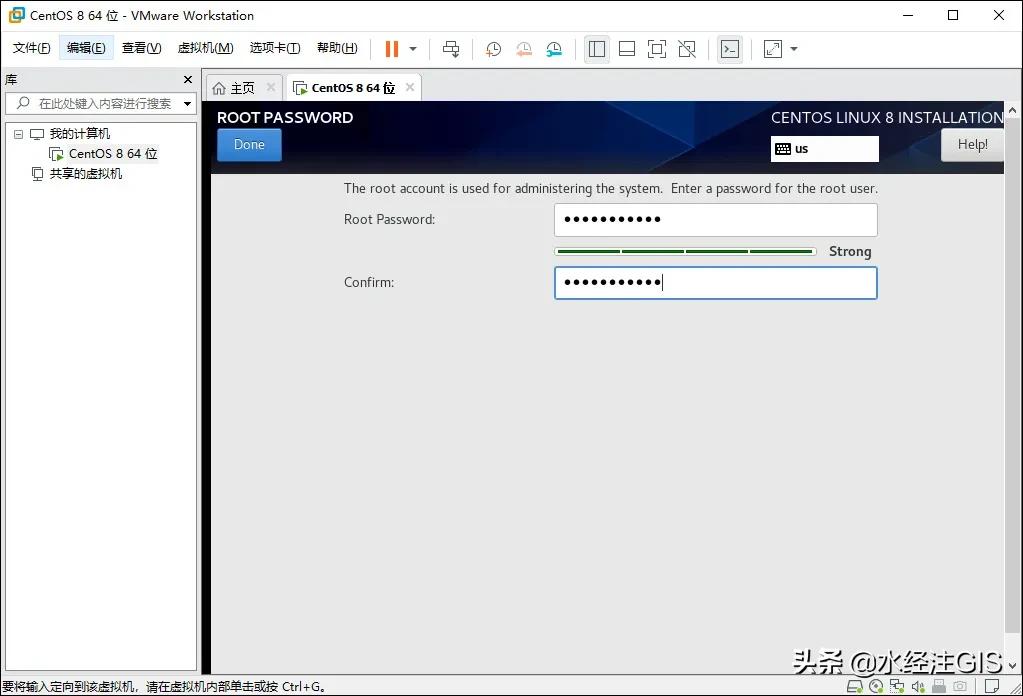The image size is (1023, 696).
Task: Click the Done button
Action: [x=248, y=144]
